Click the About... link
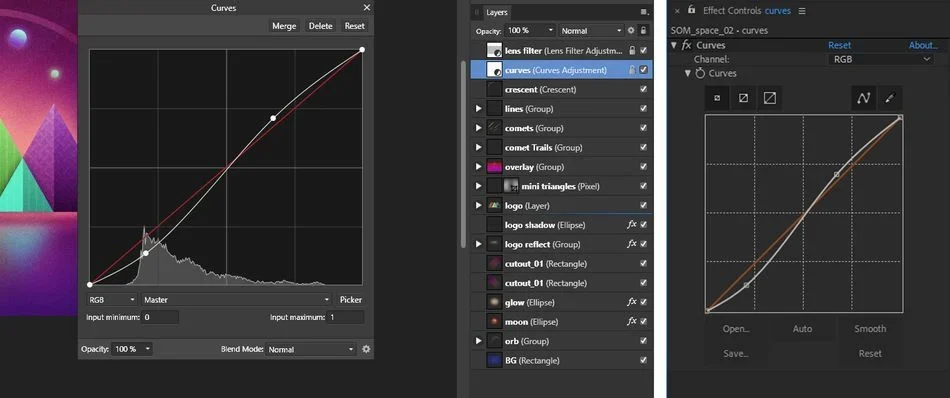Screen dimensions: 950x398 point(923,45)
